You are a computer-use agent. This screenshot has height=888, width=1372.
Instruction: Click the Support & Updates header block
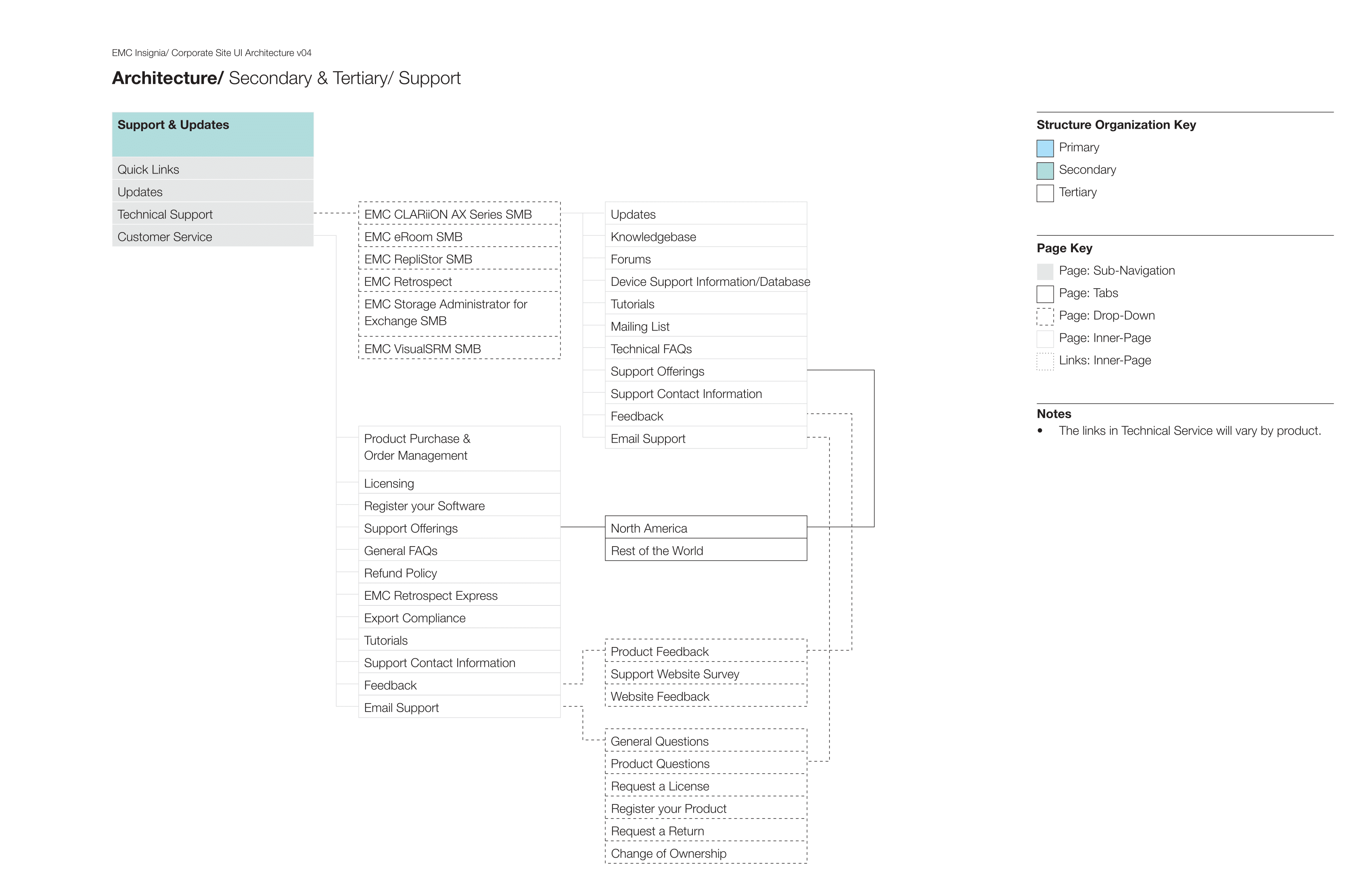coord(213,134)
